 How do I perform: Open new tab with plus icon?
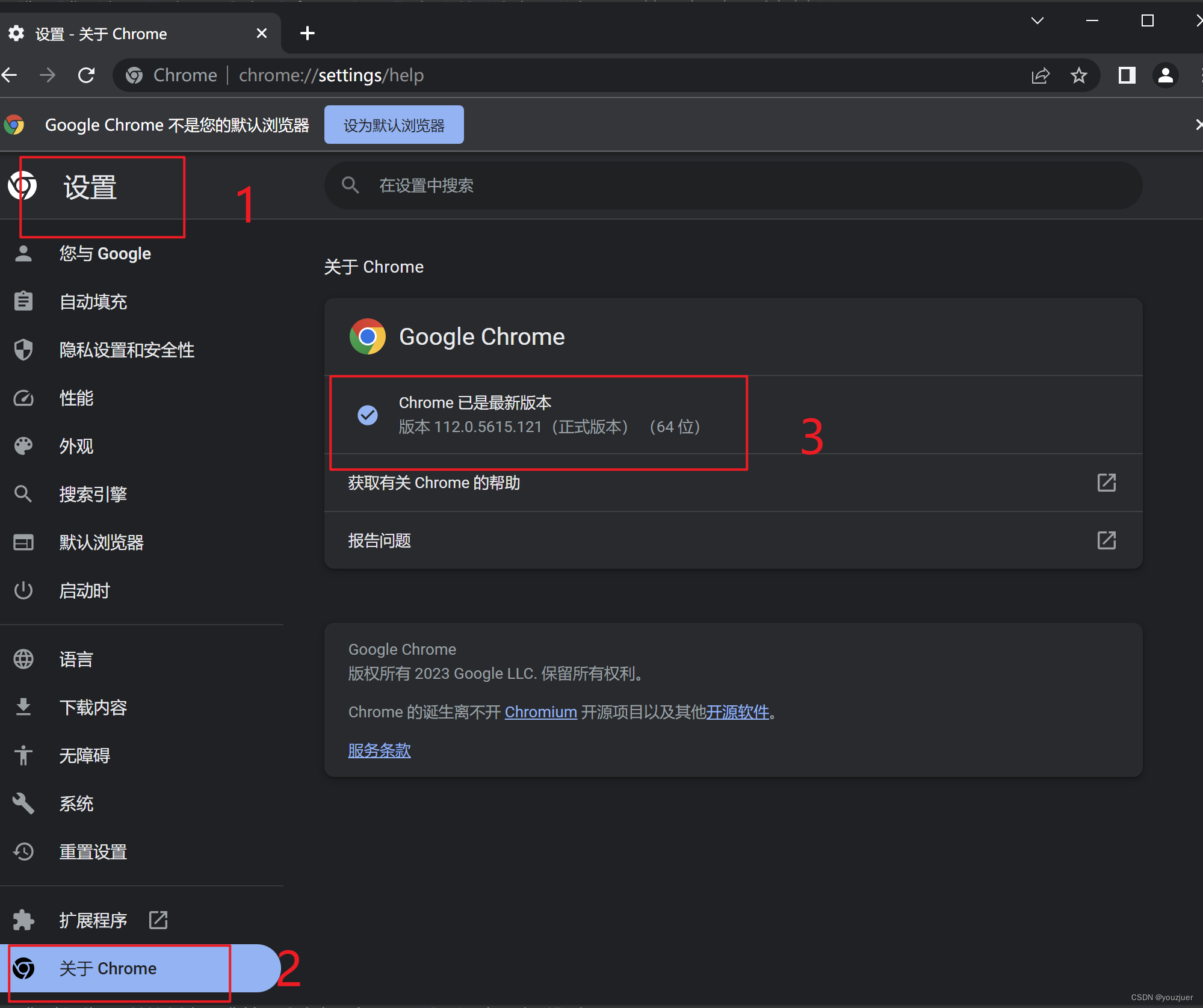(307, 33)
